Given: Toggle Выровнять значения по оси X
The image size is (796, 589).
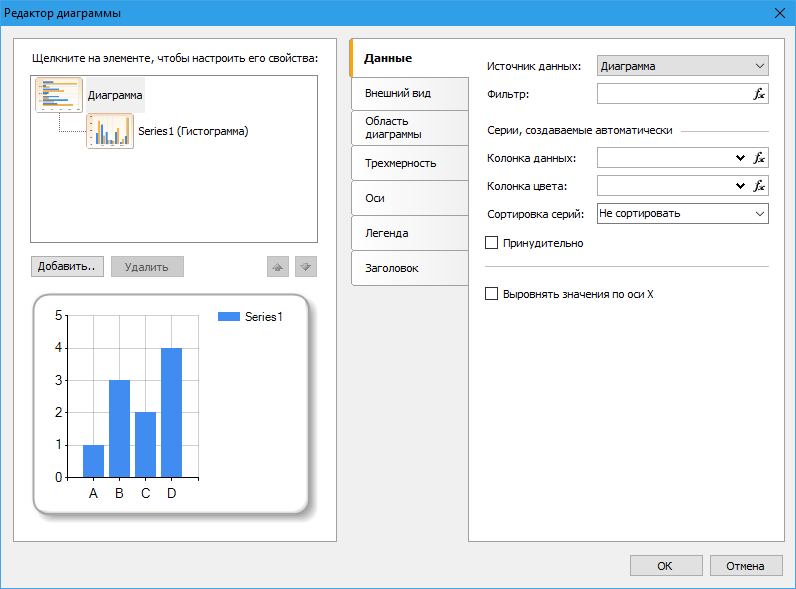Looking at the screenshot, I should [x=491, y=295].
